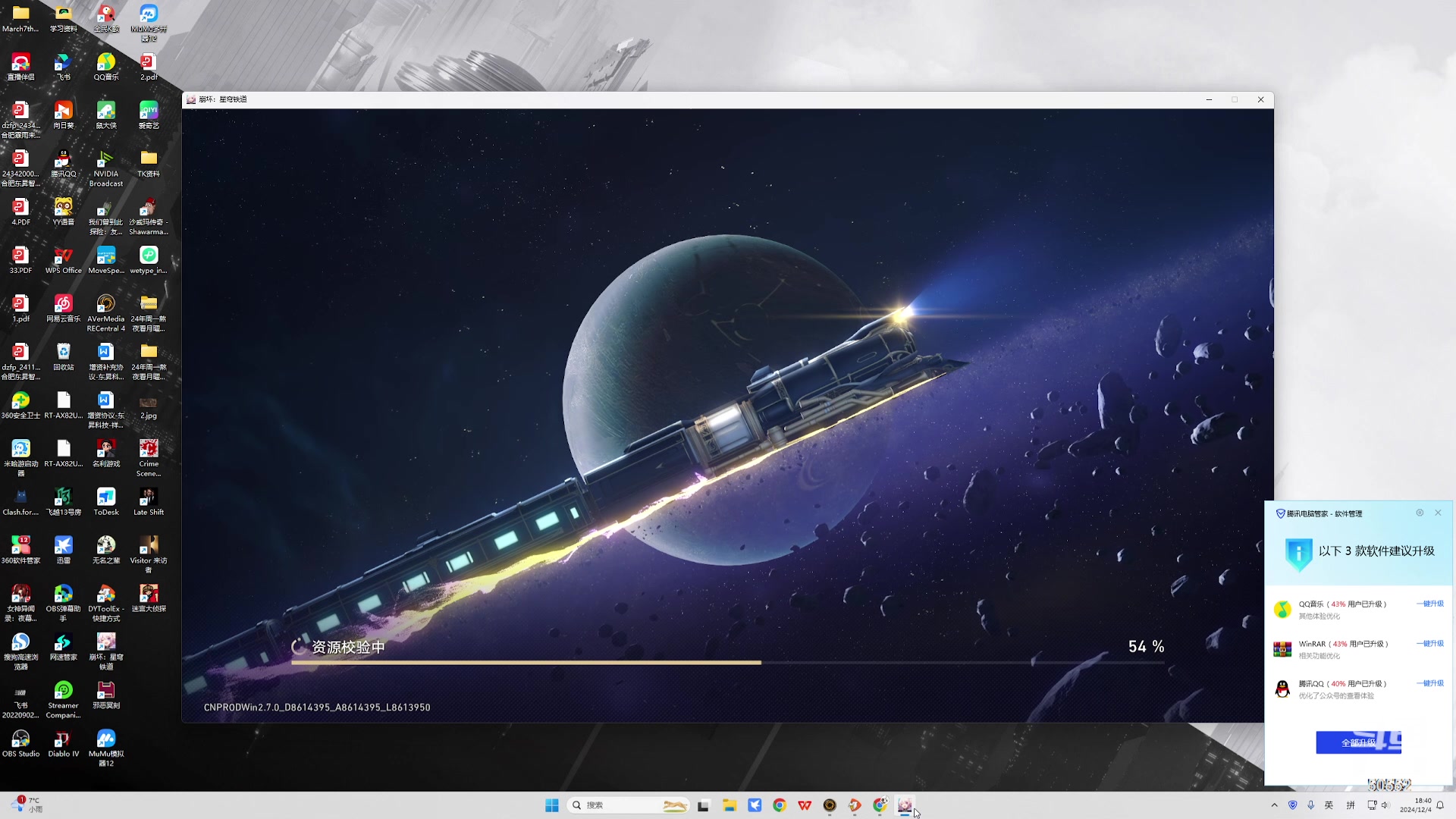Open the YY语音 desktop shortcut
Screen dimensions: 1456x819
(x=64, y=212)
